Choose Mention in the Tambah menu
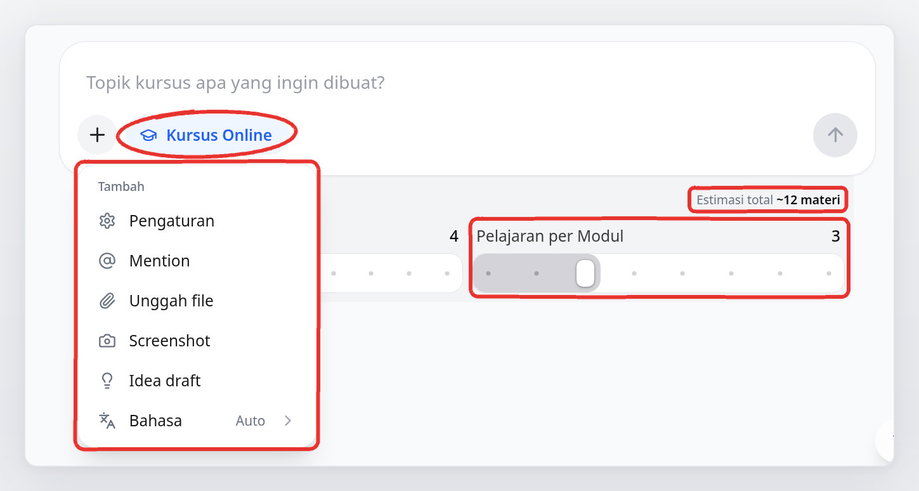 click(197, 261)
